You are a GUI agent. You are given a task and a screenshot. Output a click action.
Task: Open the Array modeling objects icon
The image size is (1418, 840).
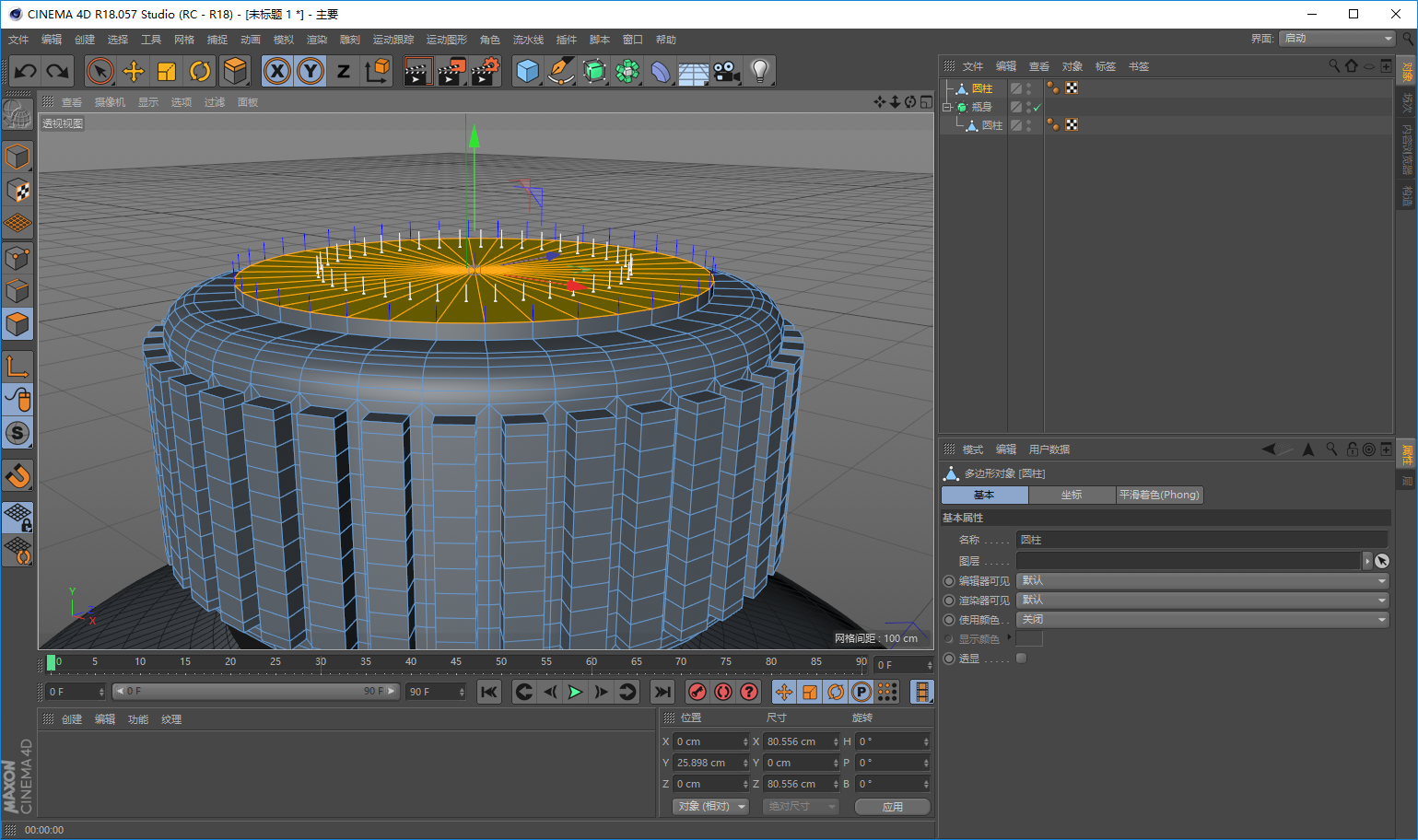click(x=627, y=71)
